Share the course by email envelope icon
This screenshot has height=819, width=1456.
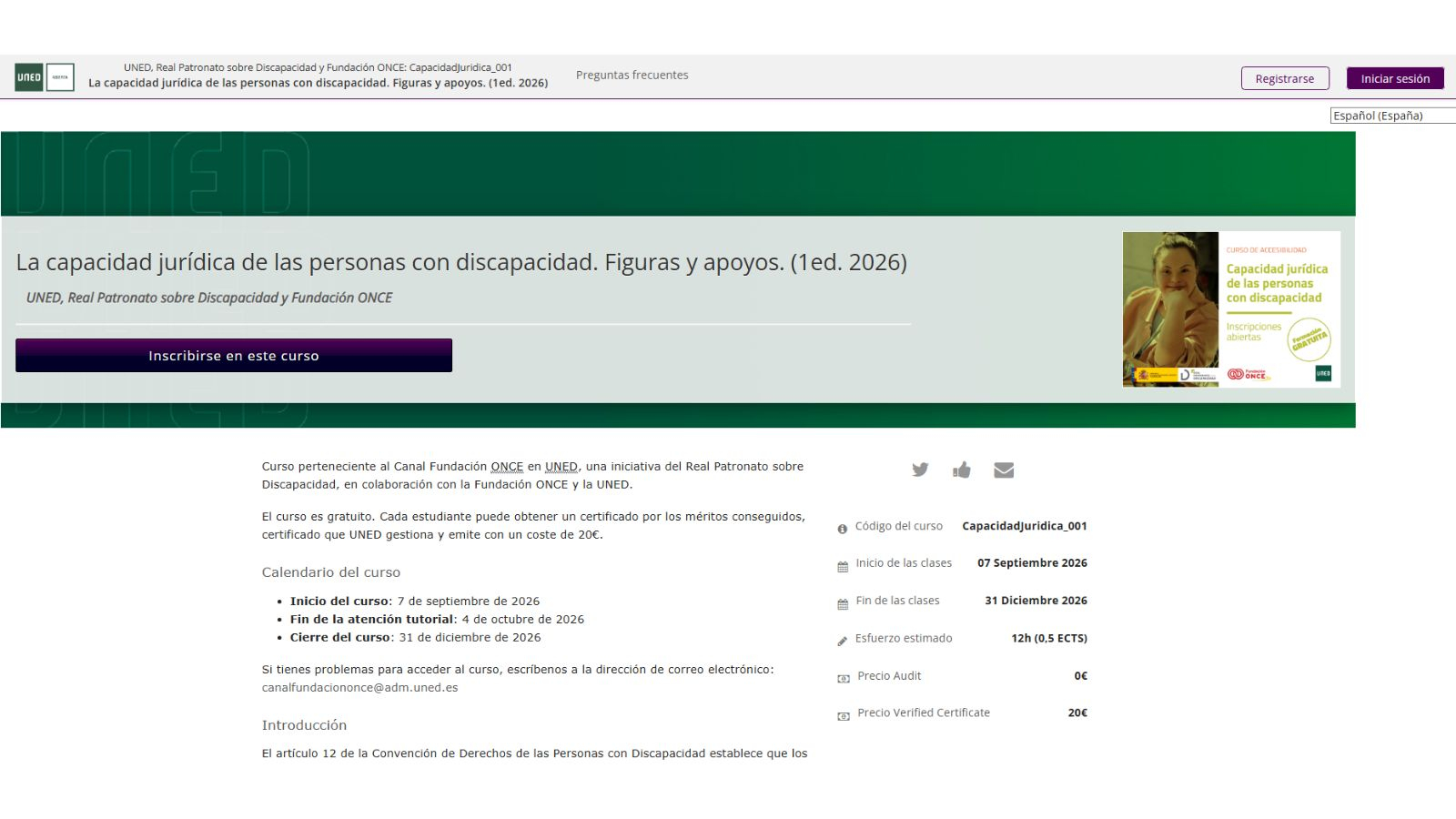[1004, 470]
